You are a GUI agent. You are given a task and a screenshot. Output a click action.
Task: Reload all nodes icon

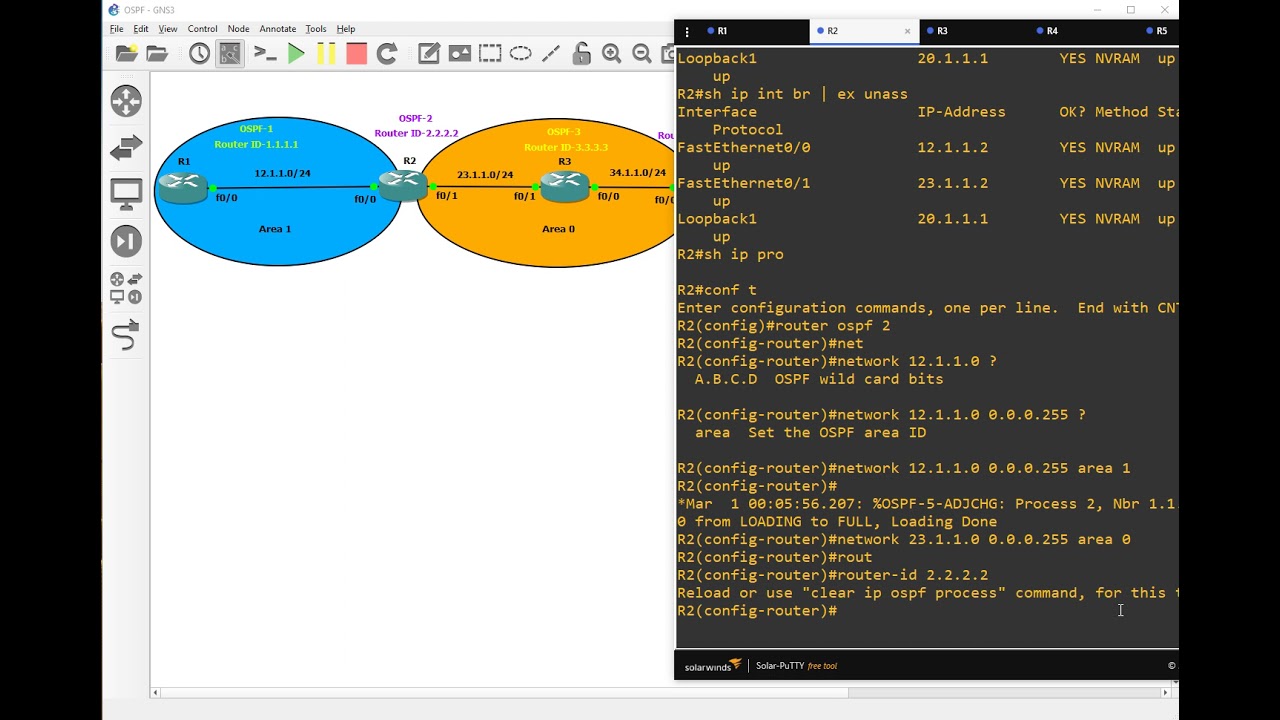(387, 54)
